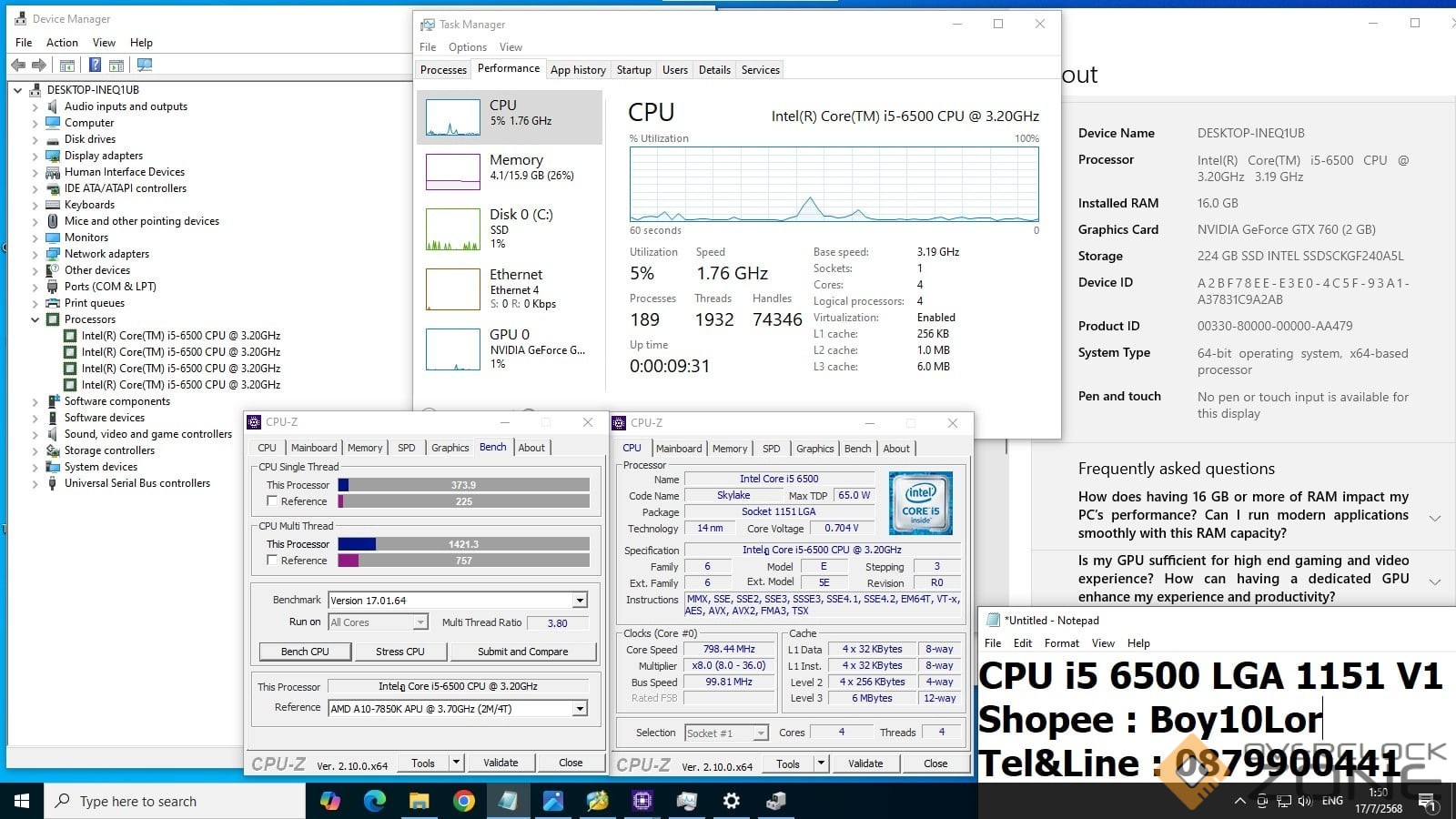This screenshot has width=1456, height=819.
Task: Select the Disk 0 (C:) performance thumbnail
Action: coord(453,229)
